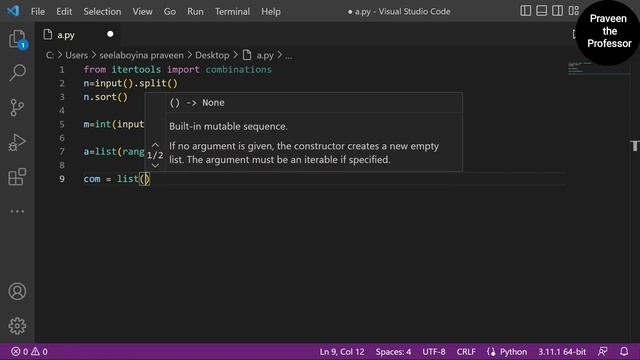Change indentation via Spaces: 4
This screenshot has width=640, height=360.
tap(393, 351)
